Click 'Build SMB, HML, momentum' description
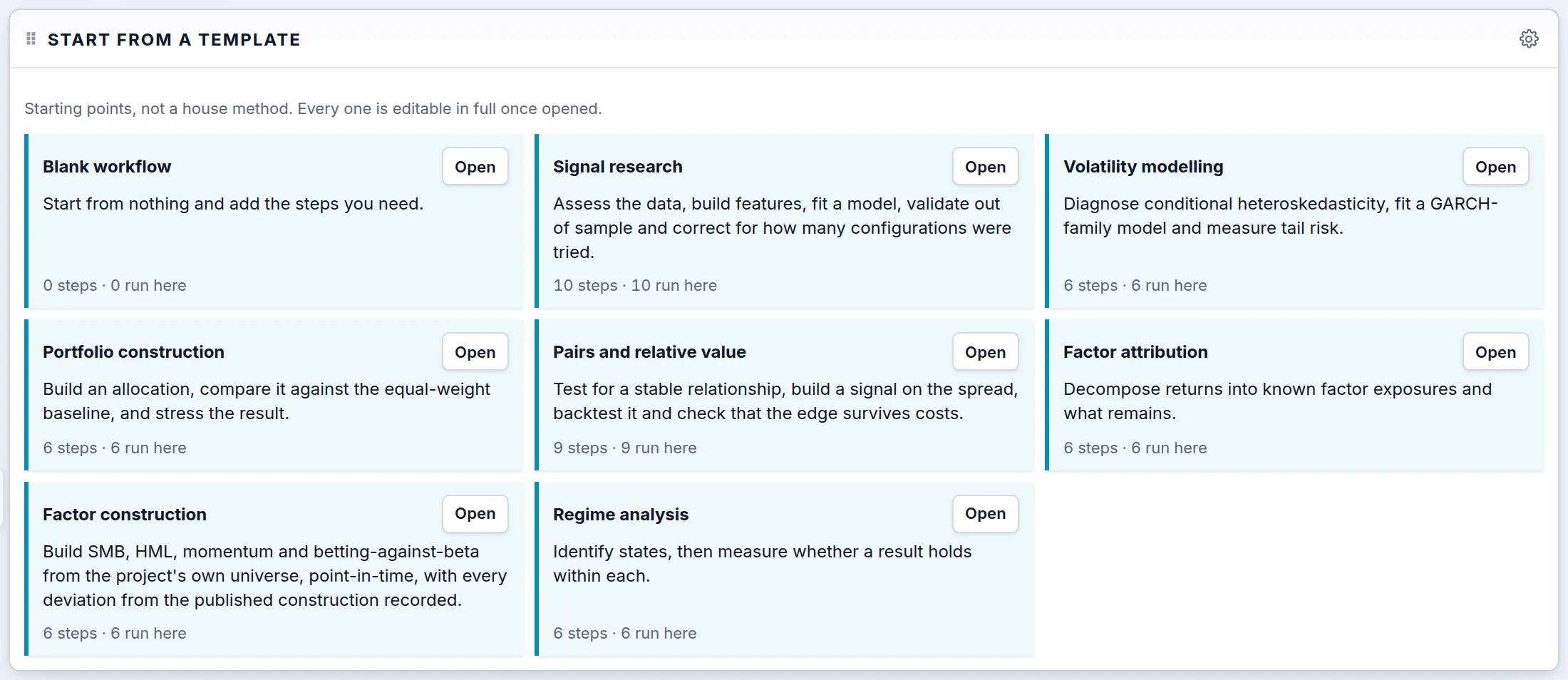 [x=275, y=576]
